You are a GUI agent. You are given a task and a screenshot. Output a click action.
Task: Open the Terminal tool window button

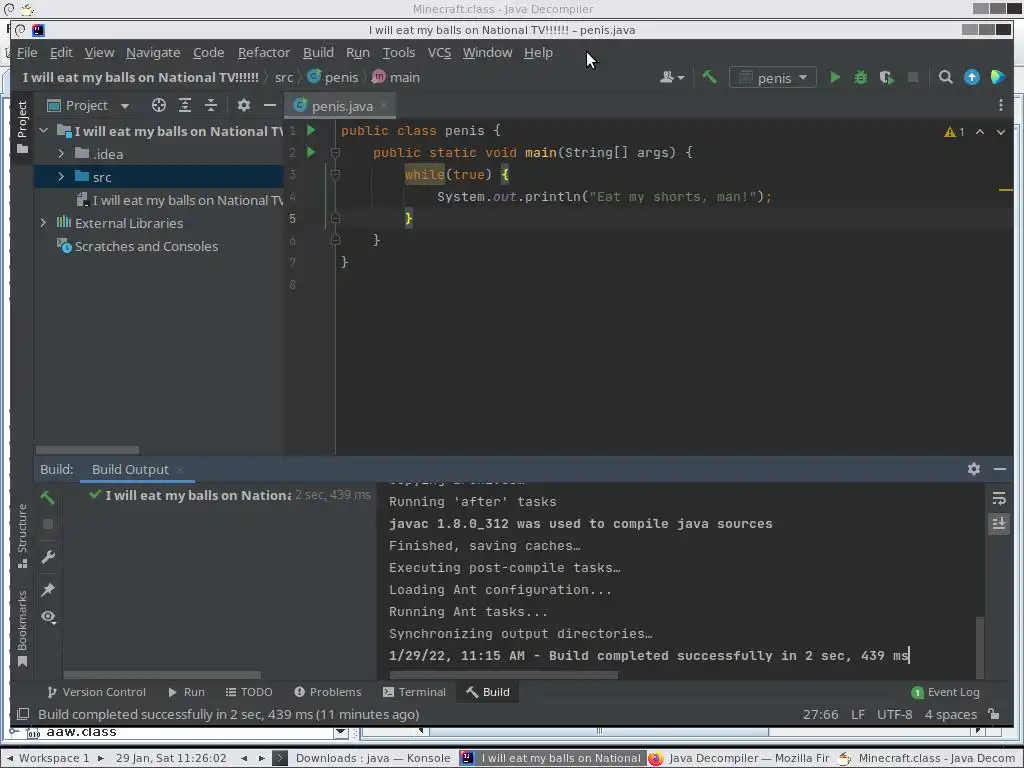(x=414, y=692)
